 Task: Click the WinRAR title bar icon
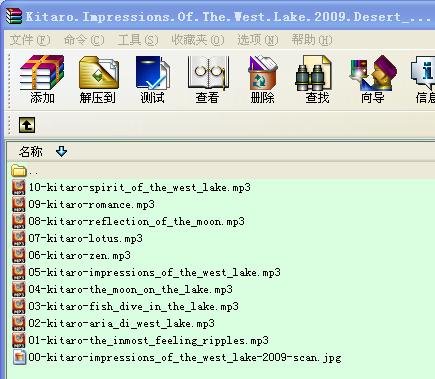point(14,16)
